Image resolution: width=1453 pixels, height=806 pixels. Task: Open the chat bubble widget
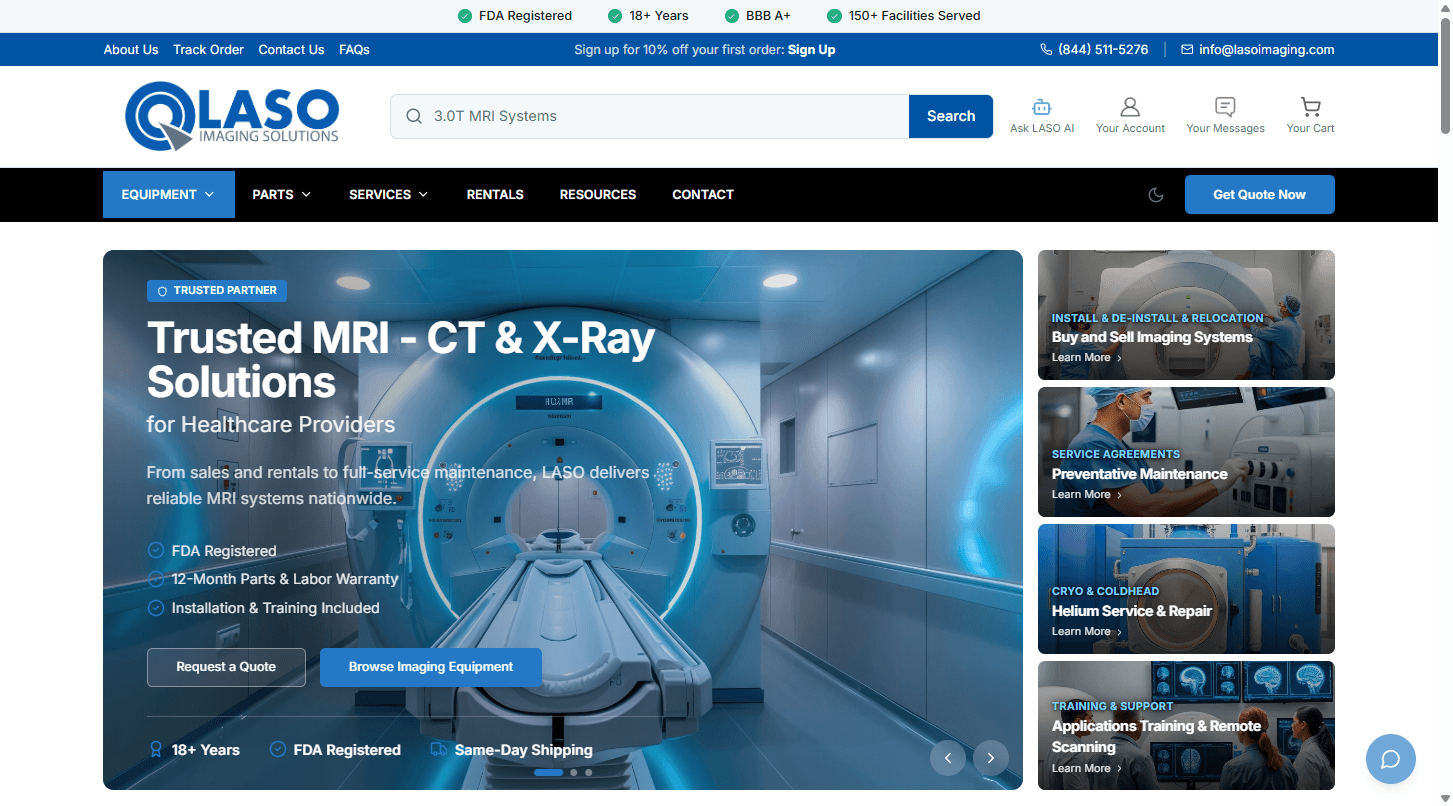point(1390,759)
